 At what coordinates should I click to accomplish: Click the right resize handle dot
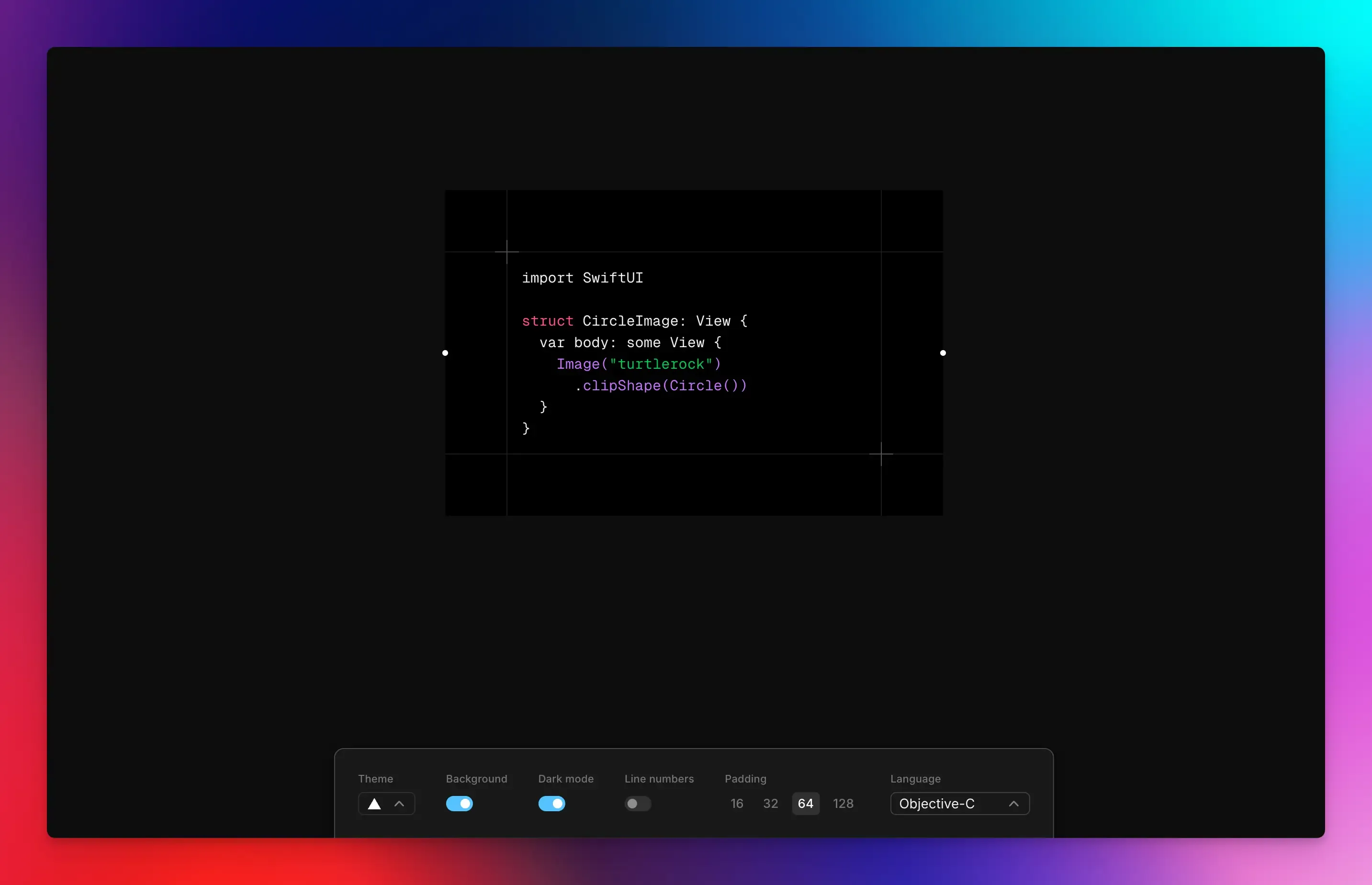point(943,353)
